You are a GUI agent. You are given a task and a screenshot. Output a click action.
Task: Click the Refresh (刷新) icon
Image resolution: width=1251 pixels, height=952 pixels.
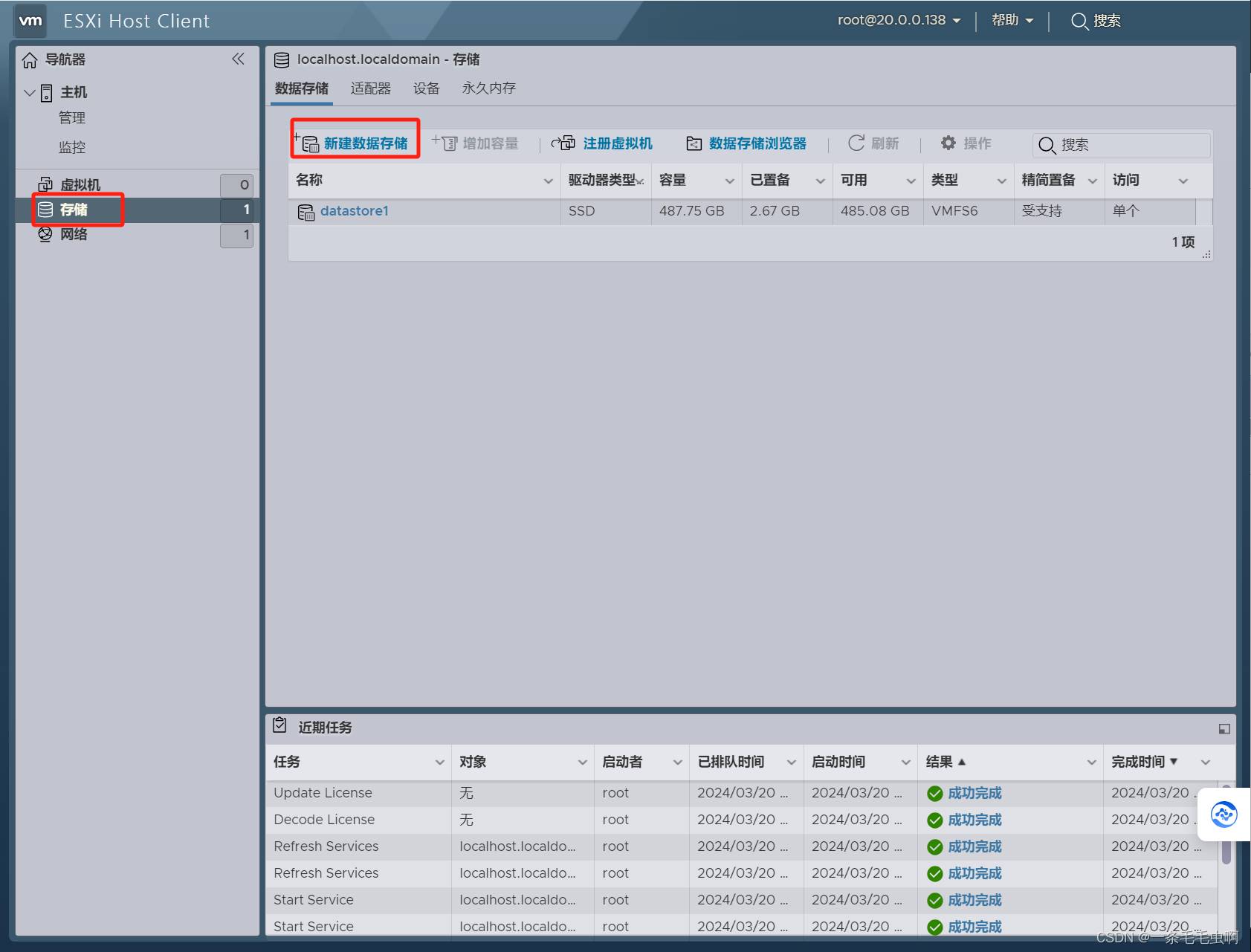[x=856, y=143]
